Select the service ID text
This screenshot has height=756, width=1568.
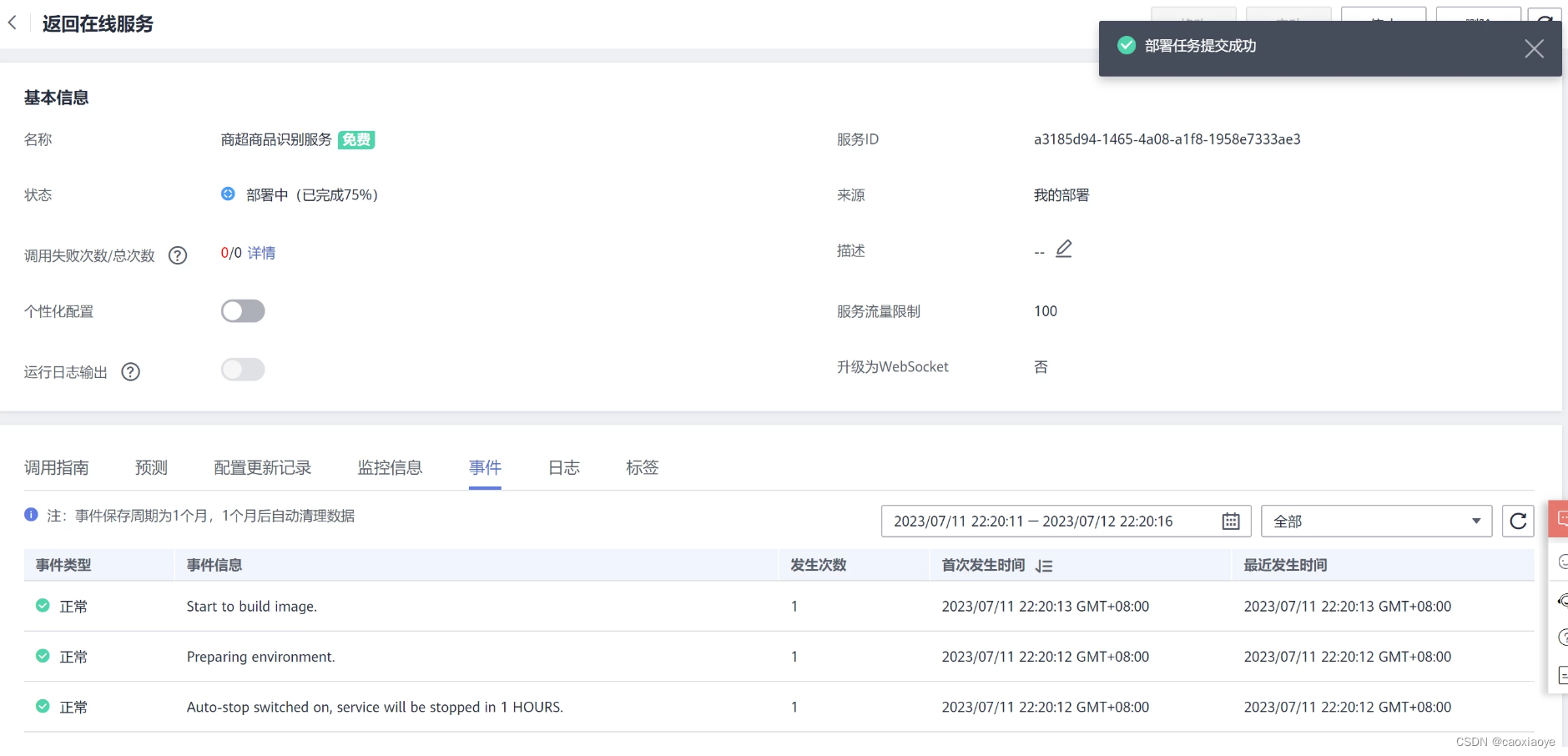click(x=1167, y=139)
